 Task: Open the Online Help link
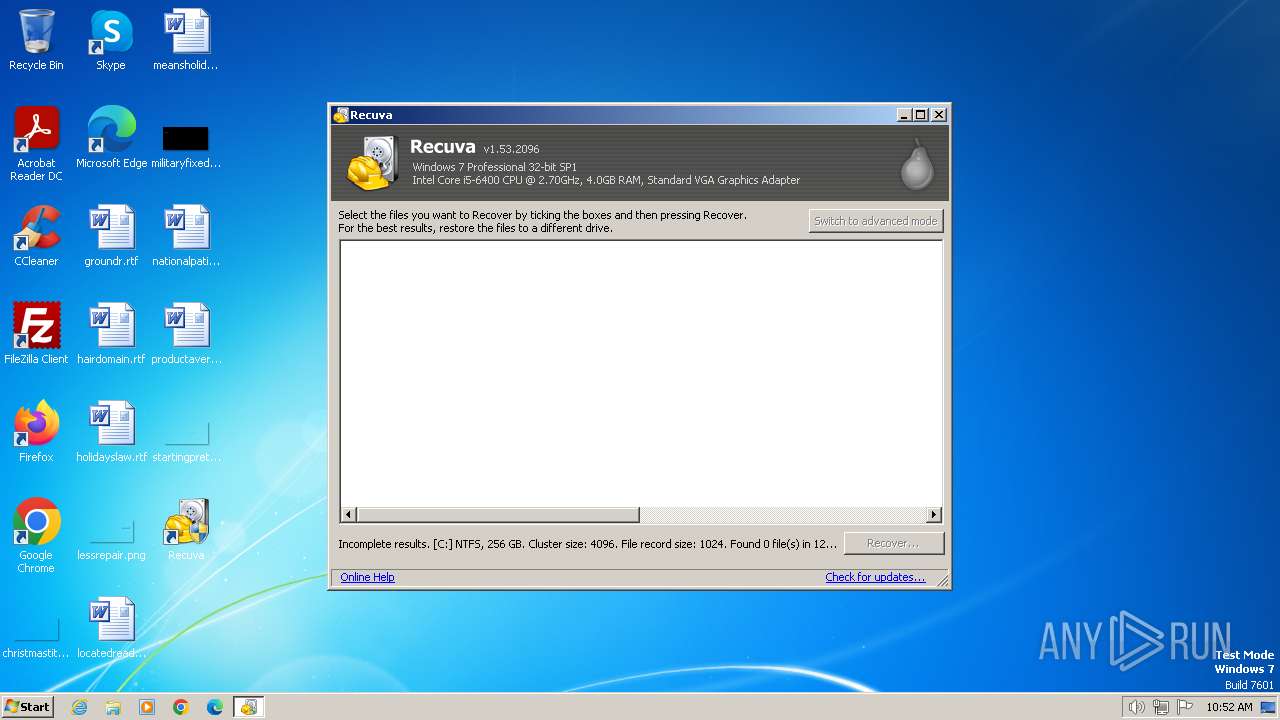[367, 577]
